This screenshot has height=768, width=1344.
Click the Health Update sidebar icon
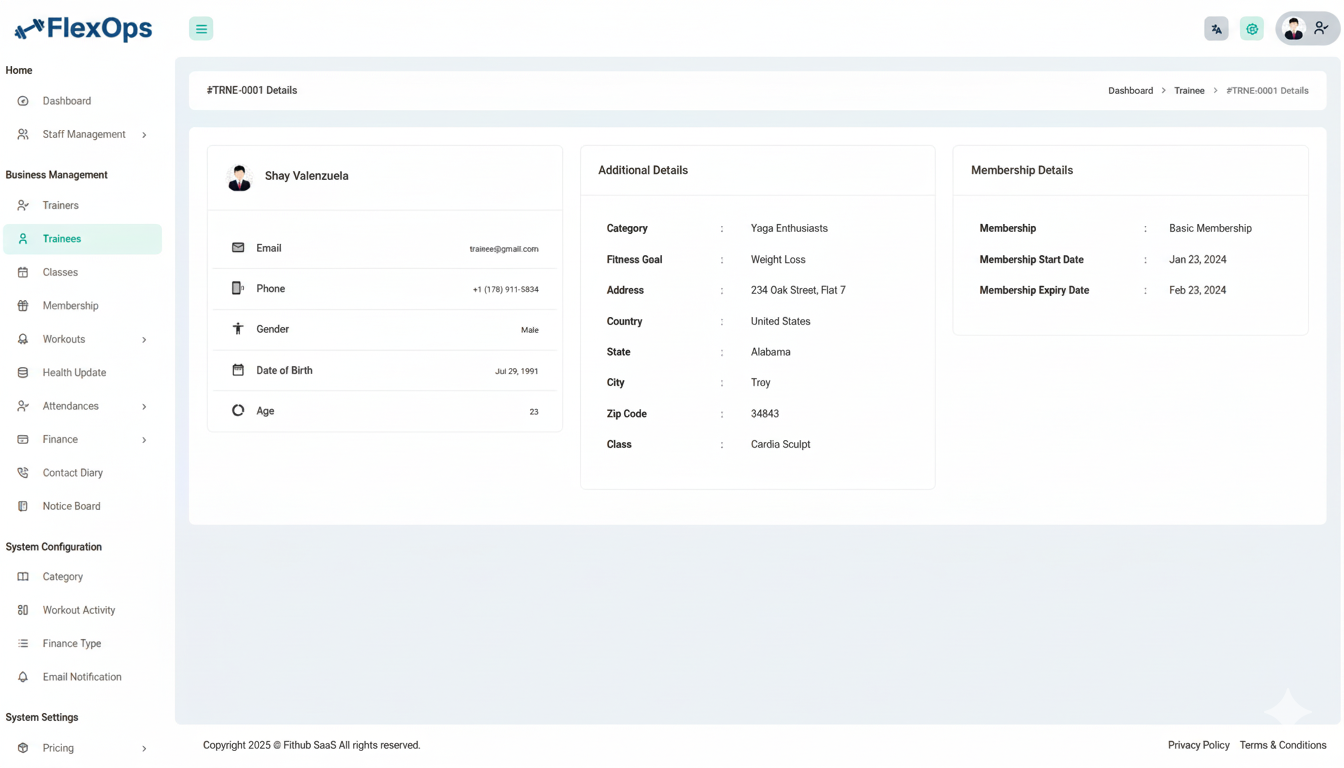(x=23, y=373)
